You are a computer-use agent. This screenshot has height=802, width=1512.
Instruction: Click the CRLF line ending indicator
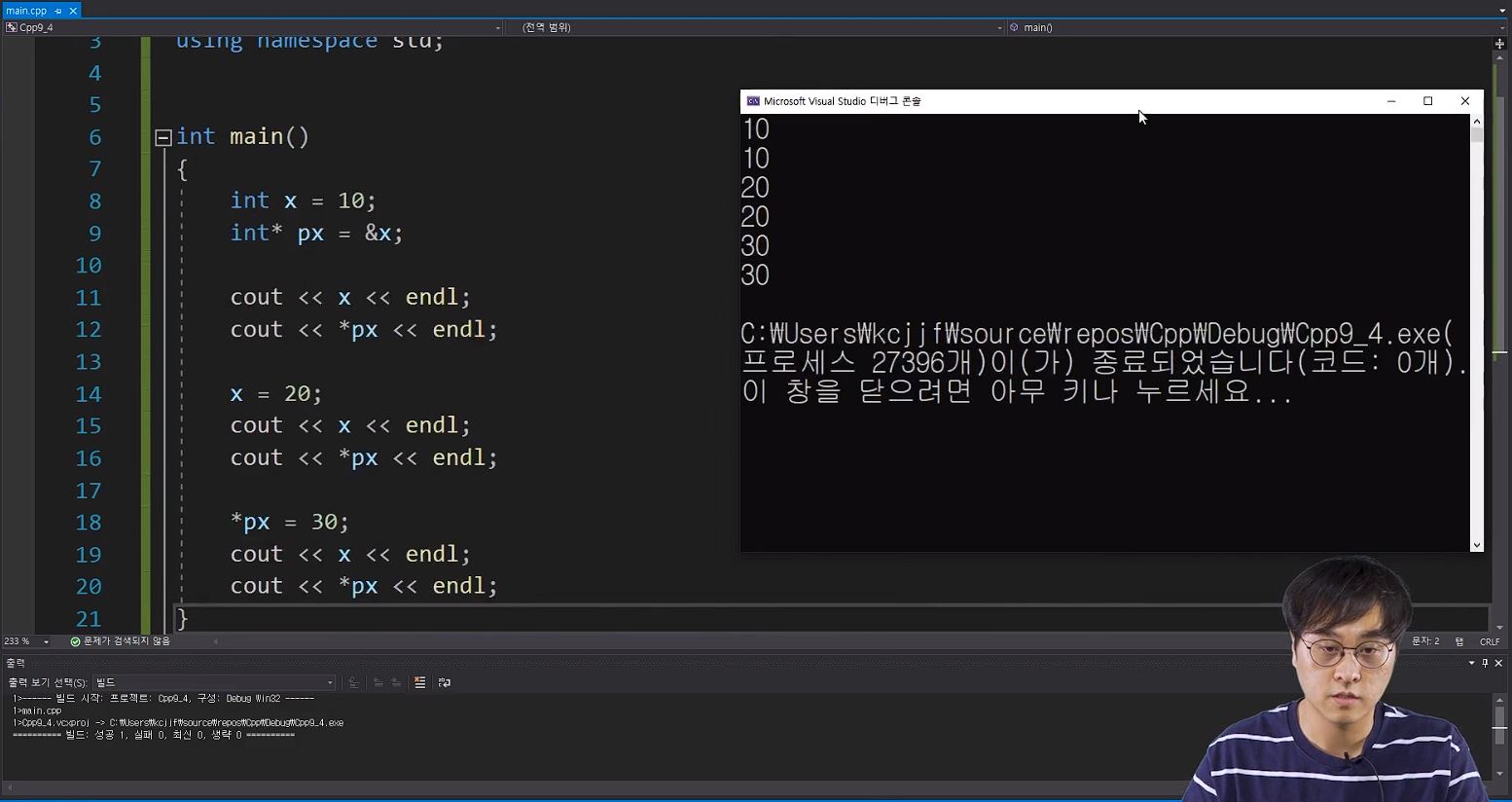point(1490,641)
